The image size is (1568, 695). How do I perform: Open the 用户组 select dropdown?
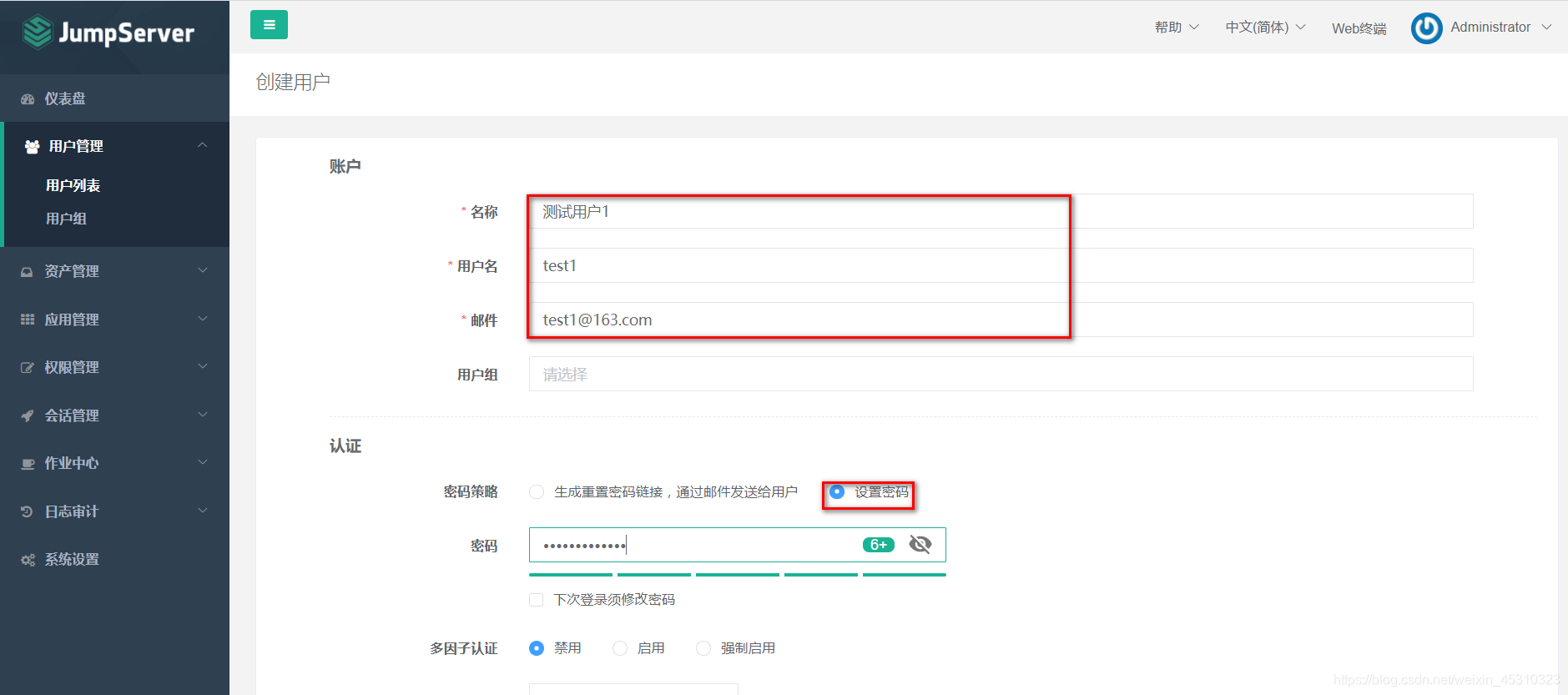[1001, 374]
